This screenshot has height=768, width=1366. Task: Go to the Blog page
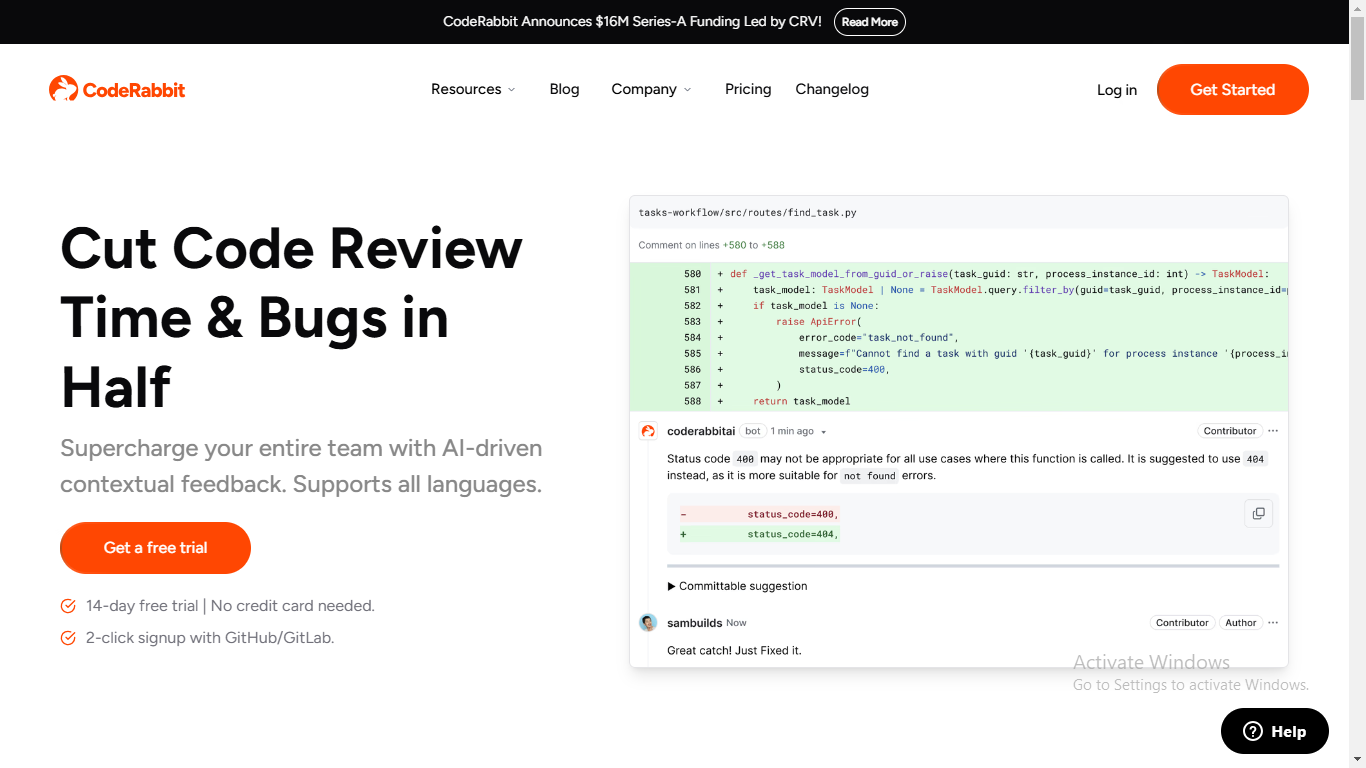564,89
